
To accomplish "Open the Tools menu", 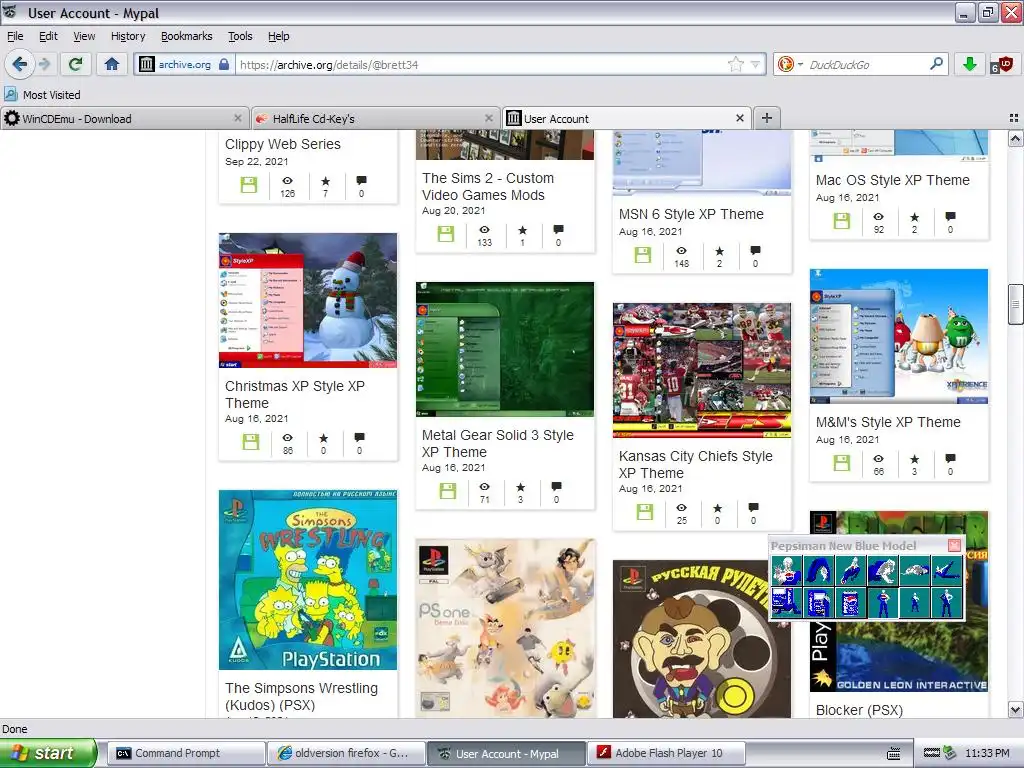I will tap(240, 37).
